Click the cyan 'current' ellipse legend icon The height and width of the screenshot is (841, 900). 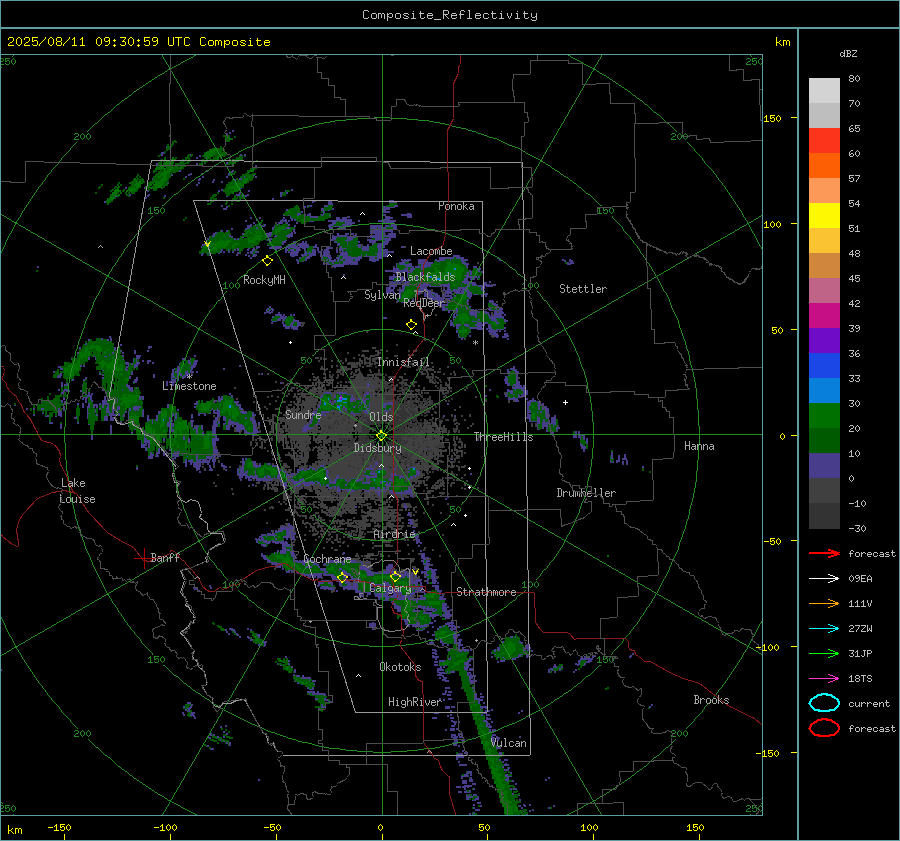[x=824, y=703]
